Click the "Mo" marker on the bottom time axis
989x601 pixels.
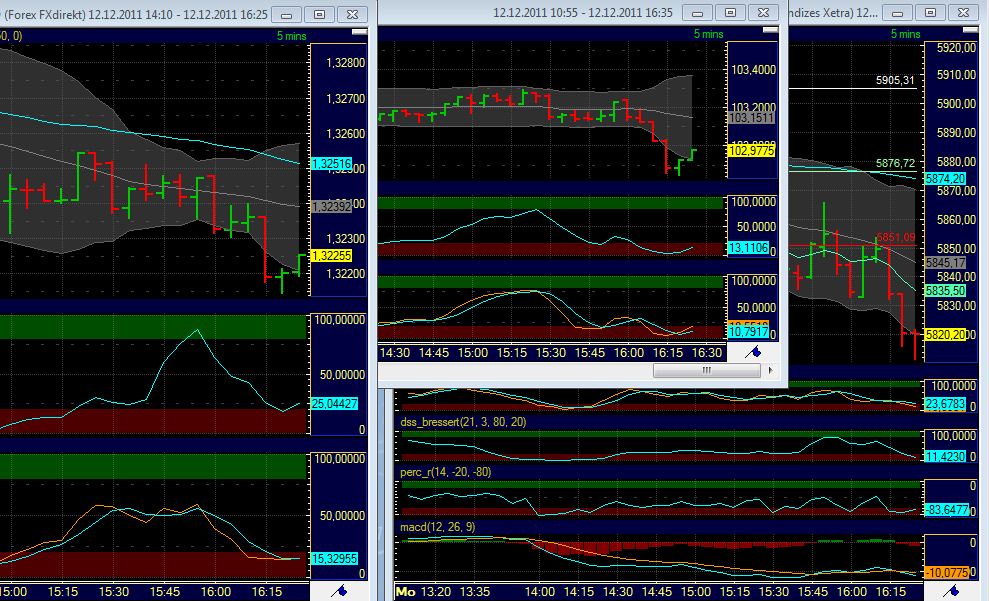(404, 591)
